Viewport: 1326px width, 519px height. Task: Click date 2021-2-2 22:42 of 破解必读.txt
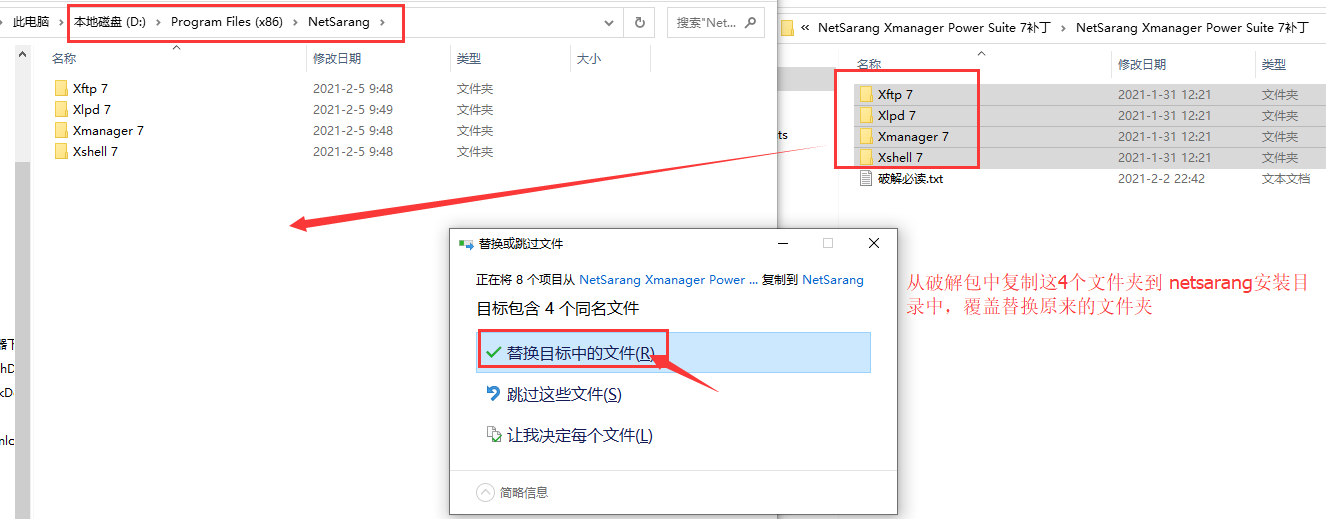coord(1161,179)
